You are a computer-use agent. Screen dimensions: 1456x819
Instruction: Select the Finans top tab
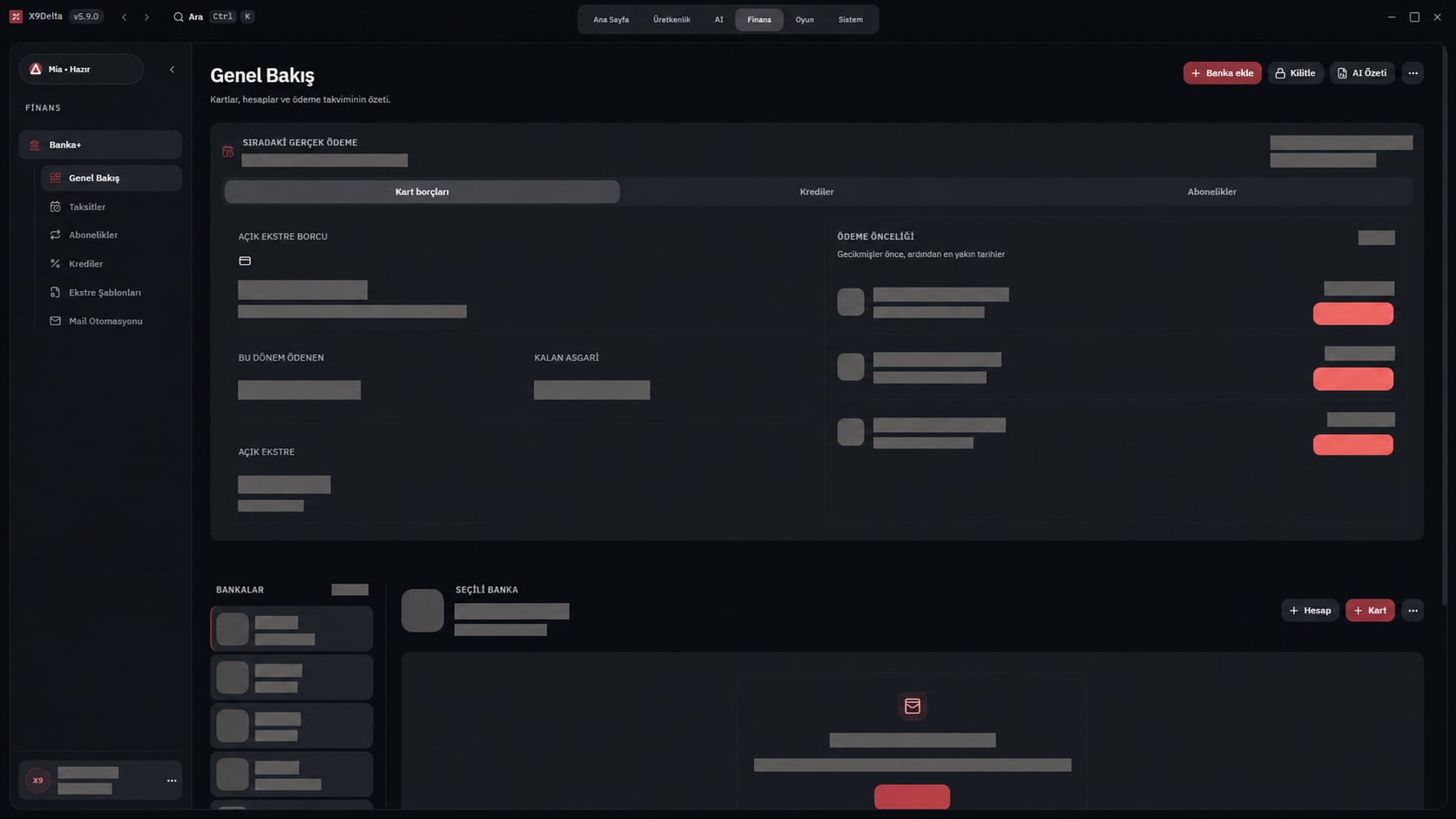tap(759, 19)
